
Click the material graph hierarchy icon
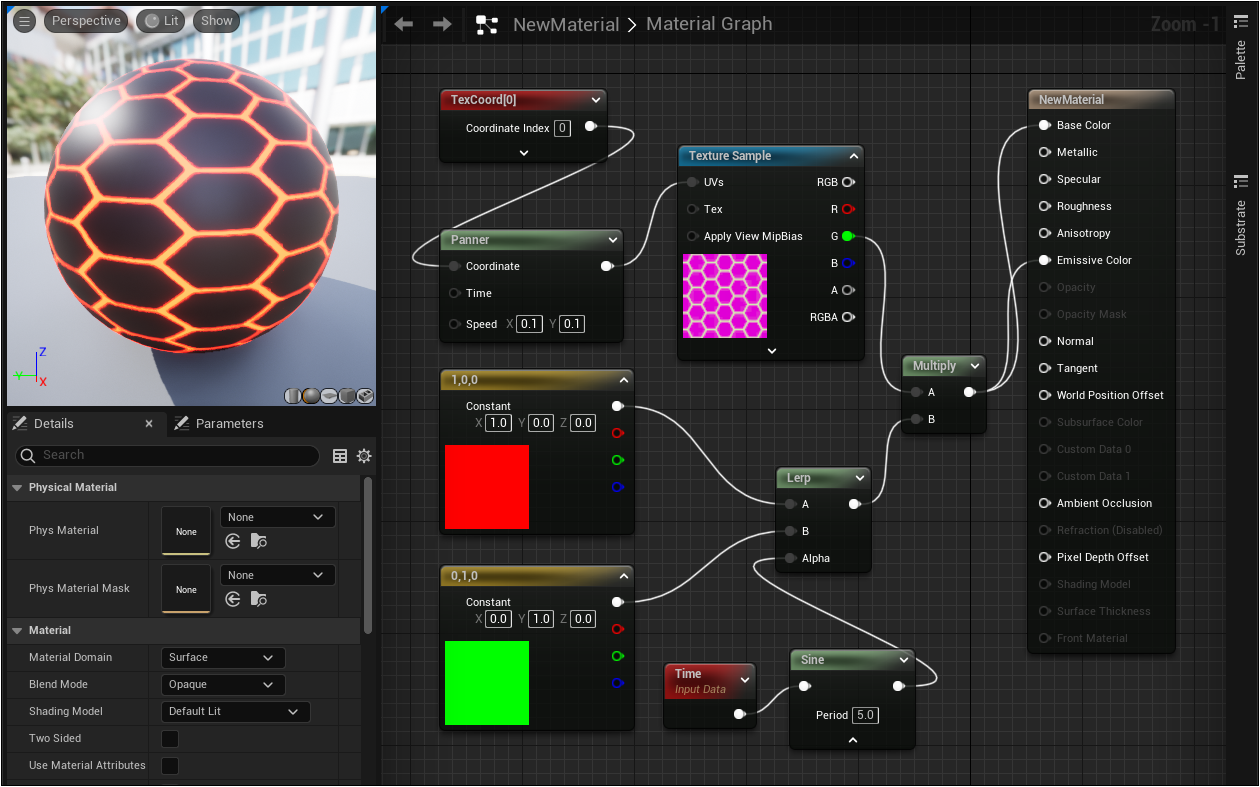[x=487, y=25]
